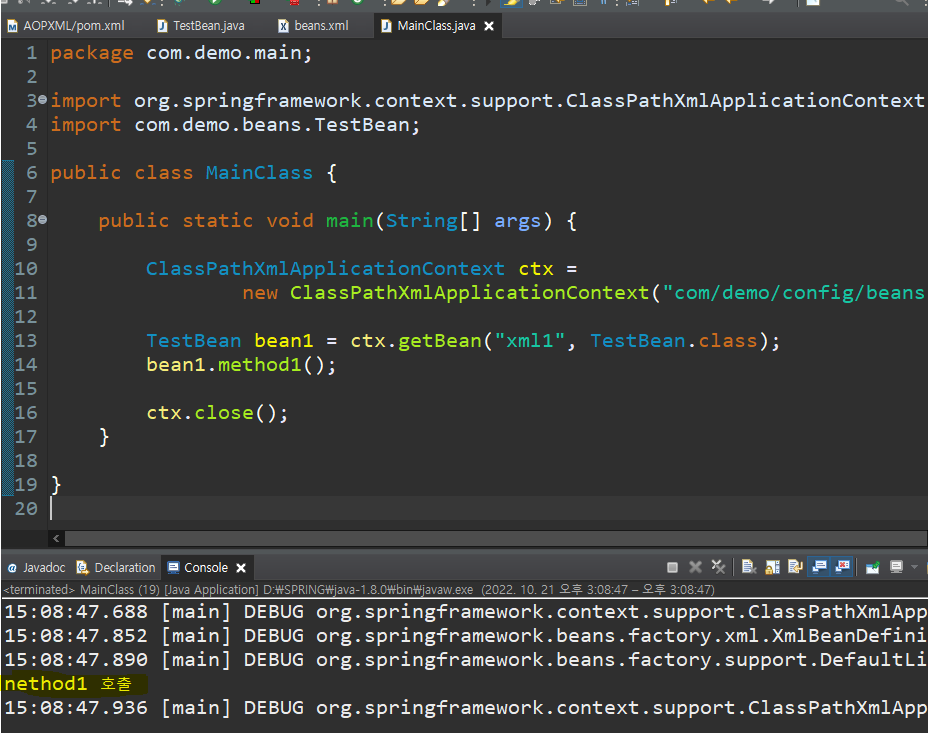Open the Display Selected Console dropdown arrow

914,567
